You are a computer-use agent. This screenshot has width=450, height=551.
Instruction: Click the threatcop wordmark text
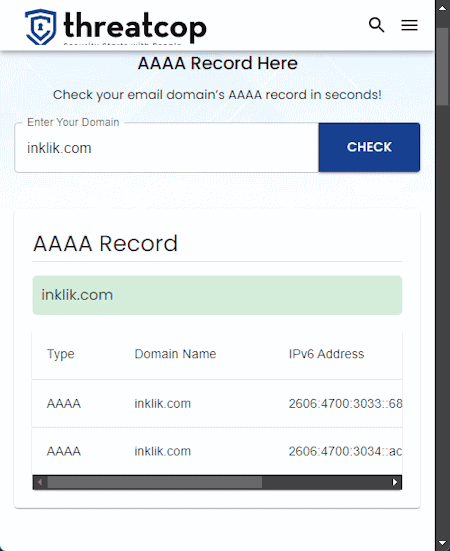click(x=135, y=27)
